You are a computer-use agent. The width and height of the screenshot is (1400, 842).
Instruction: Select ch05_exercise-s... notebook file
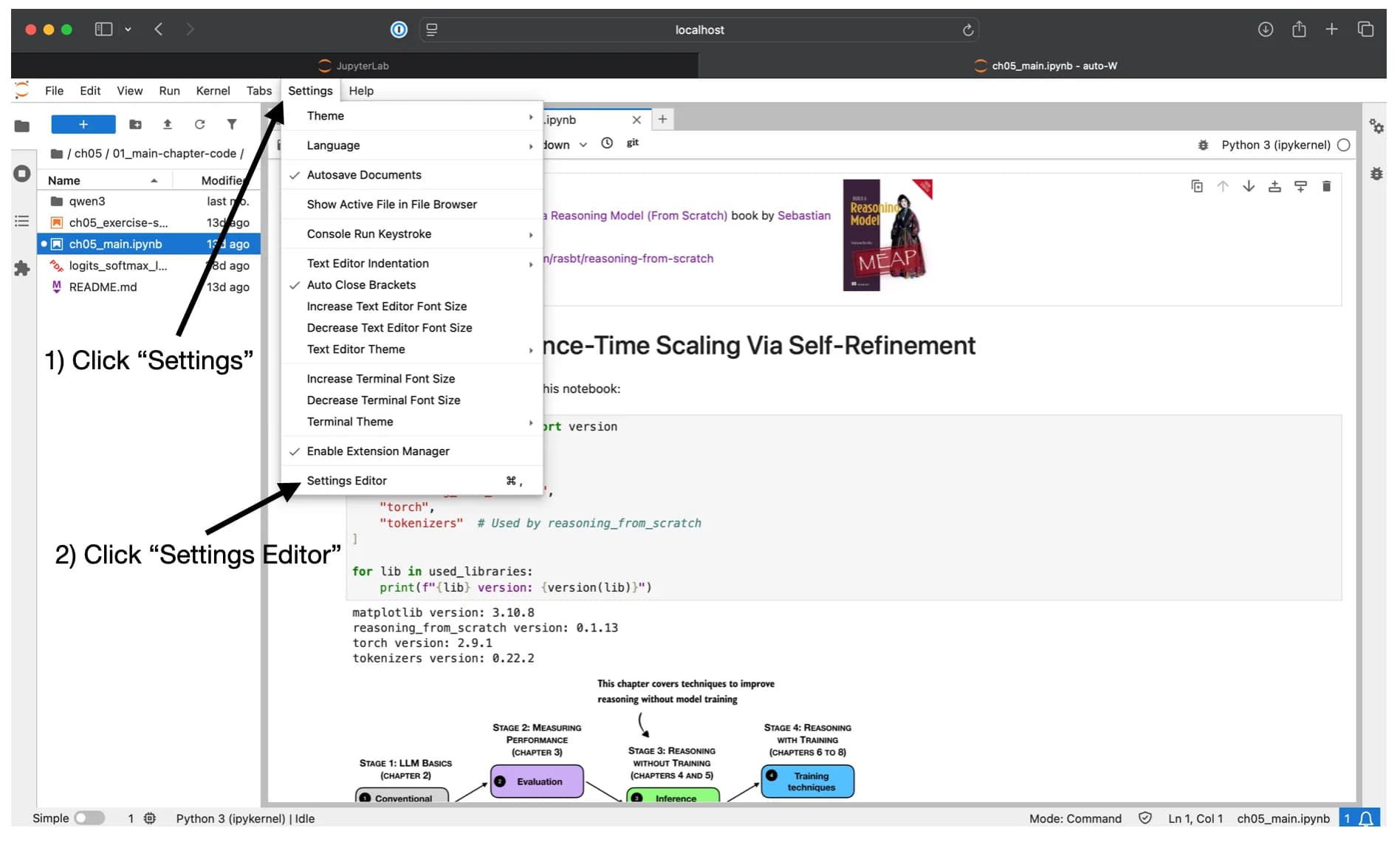[x=148, y=222]
